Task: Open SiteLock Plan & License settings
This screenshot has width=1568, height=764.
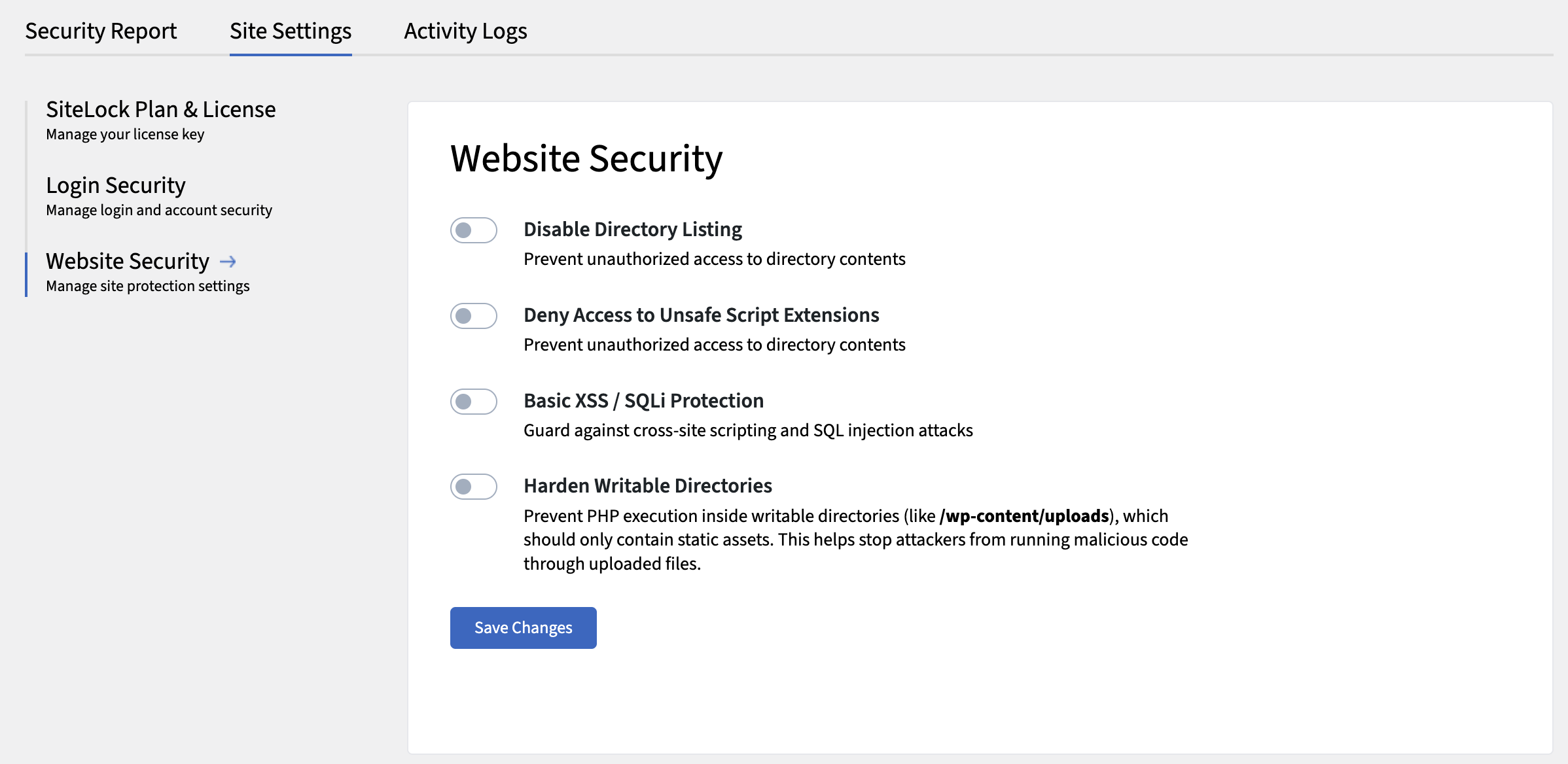Action: 160,109
